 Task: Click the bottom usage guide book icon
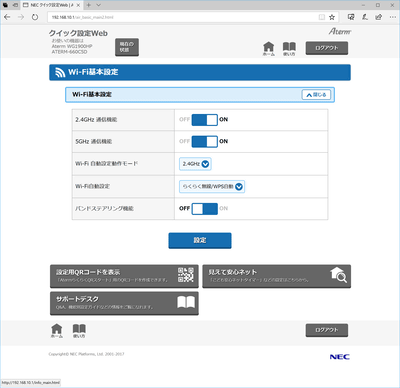79,331
